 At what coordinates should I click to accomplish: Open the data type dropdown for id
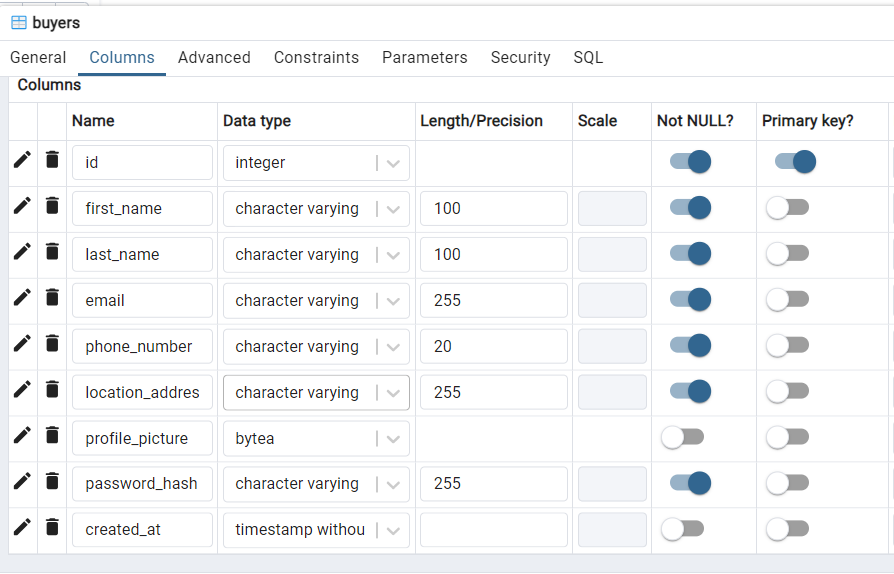tap(392, 163)
